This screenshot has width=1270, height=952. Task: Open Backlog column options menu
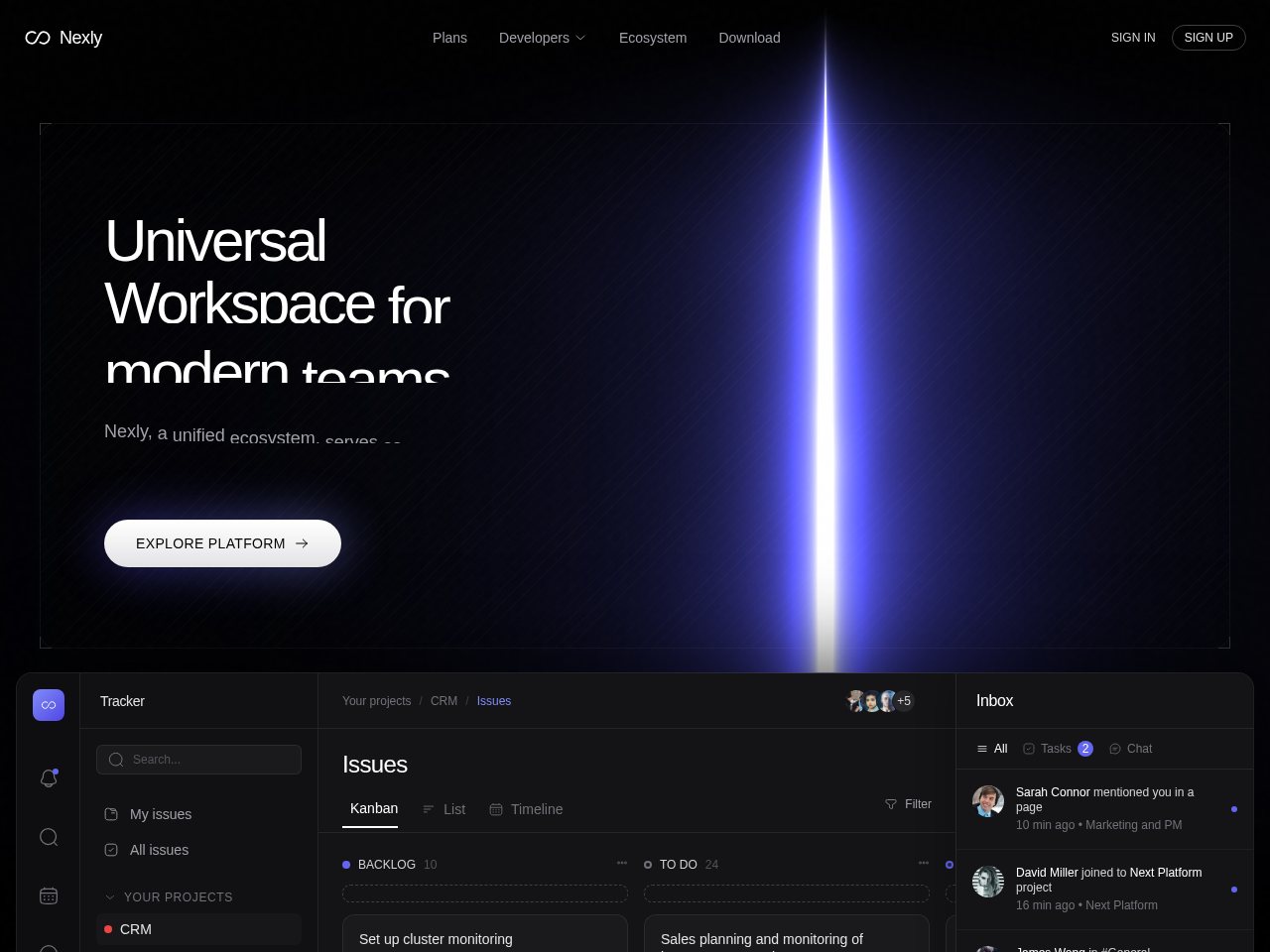622,864
